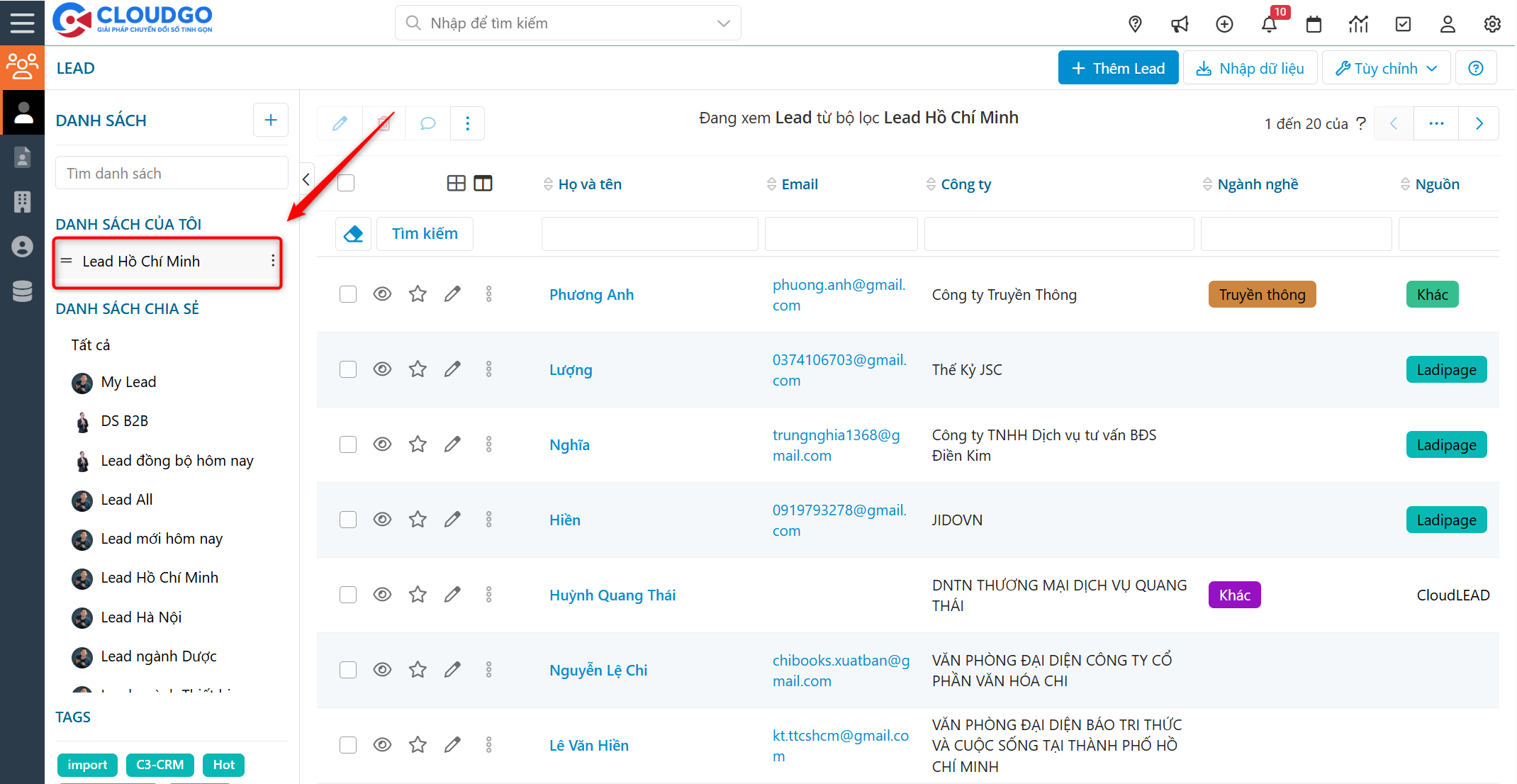Open the notifications bell icon

point(1269,24)
